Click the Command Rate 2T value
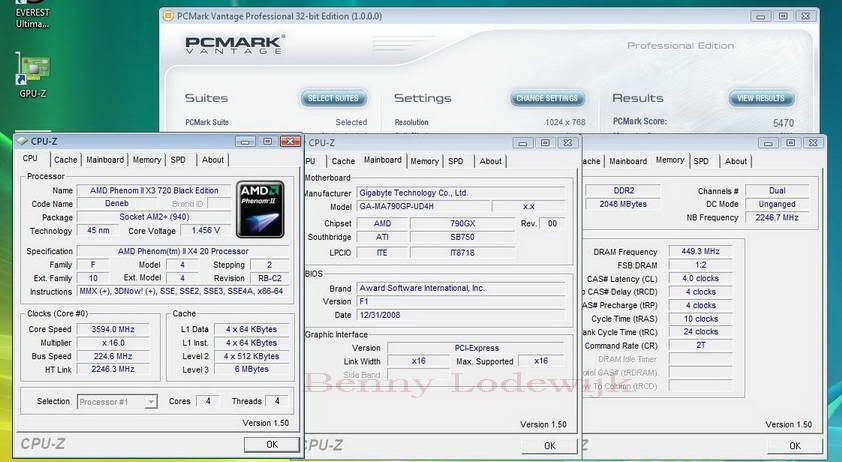Image resolution: width=842 pixels, height=462 pixels. pyautogui.click(x=700, y=345)
